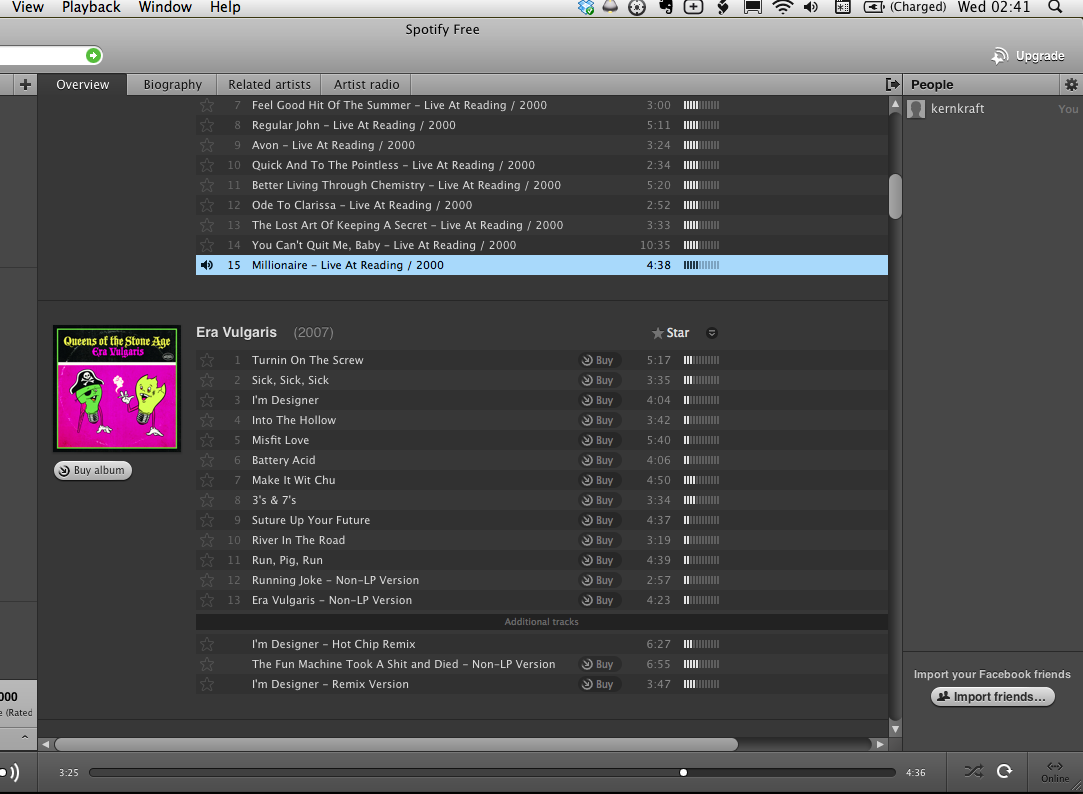Click the plus button left of Overview

26,84
